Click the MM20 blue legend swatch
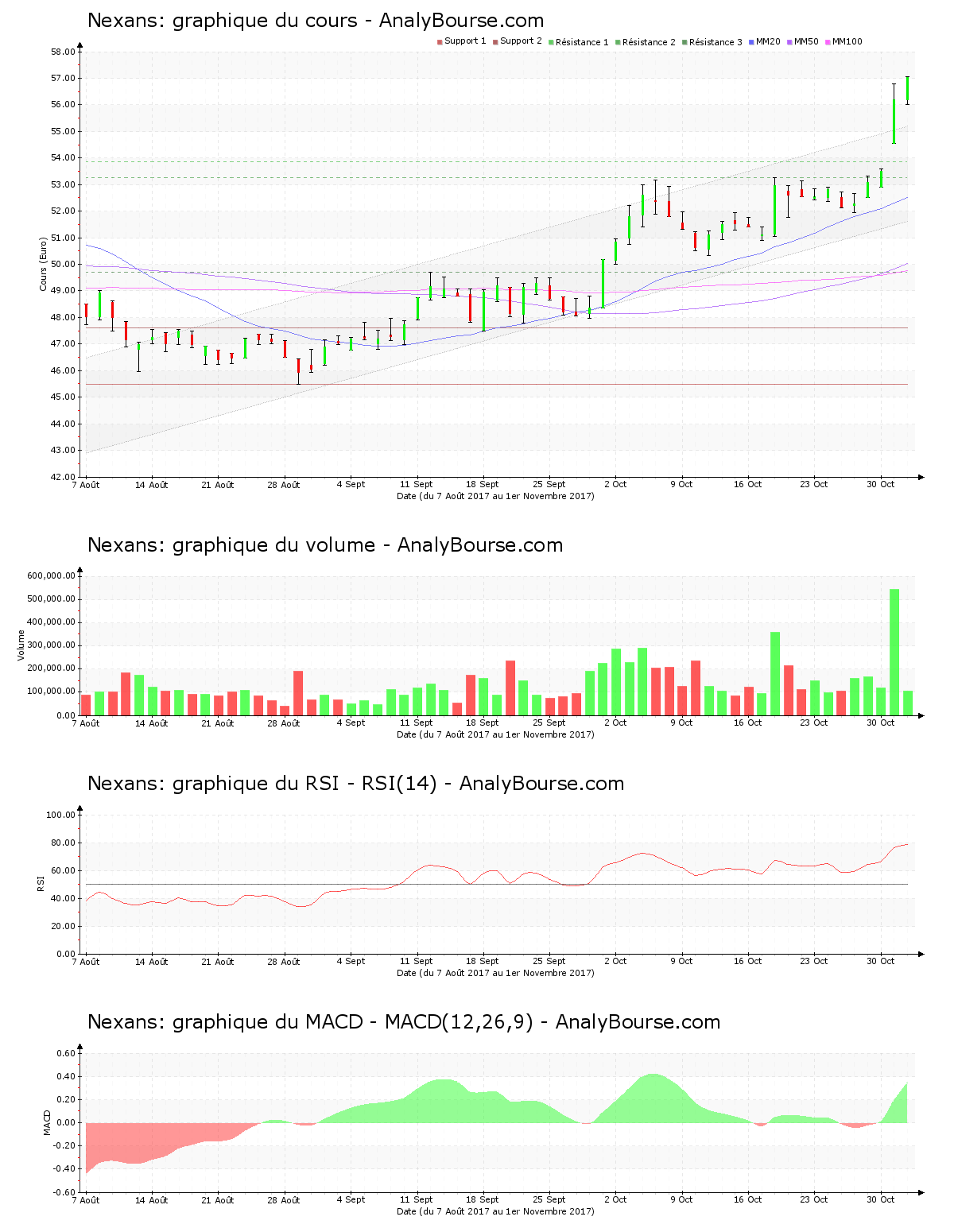 751,41
